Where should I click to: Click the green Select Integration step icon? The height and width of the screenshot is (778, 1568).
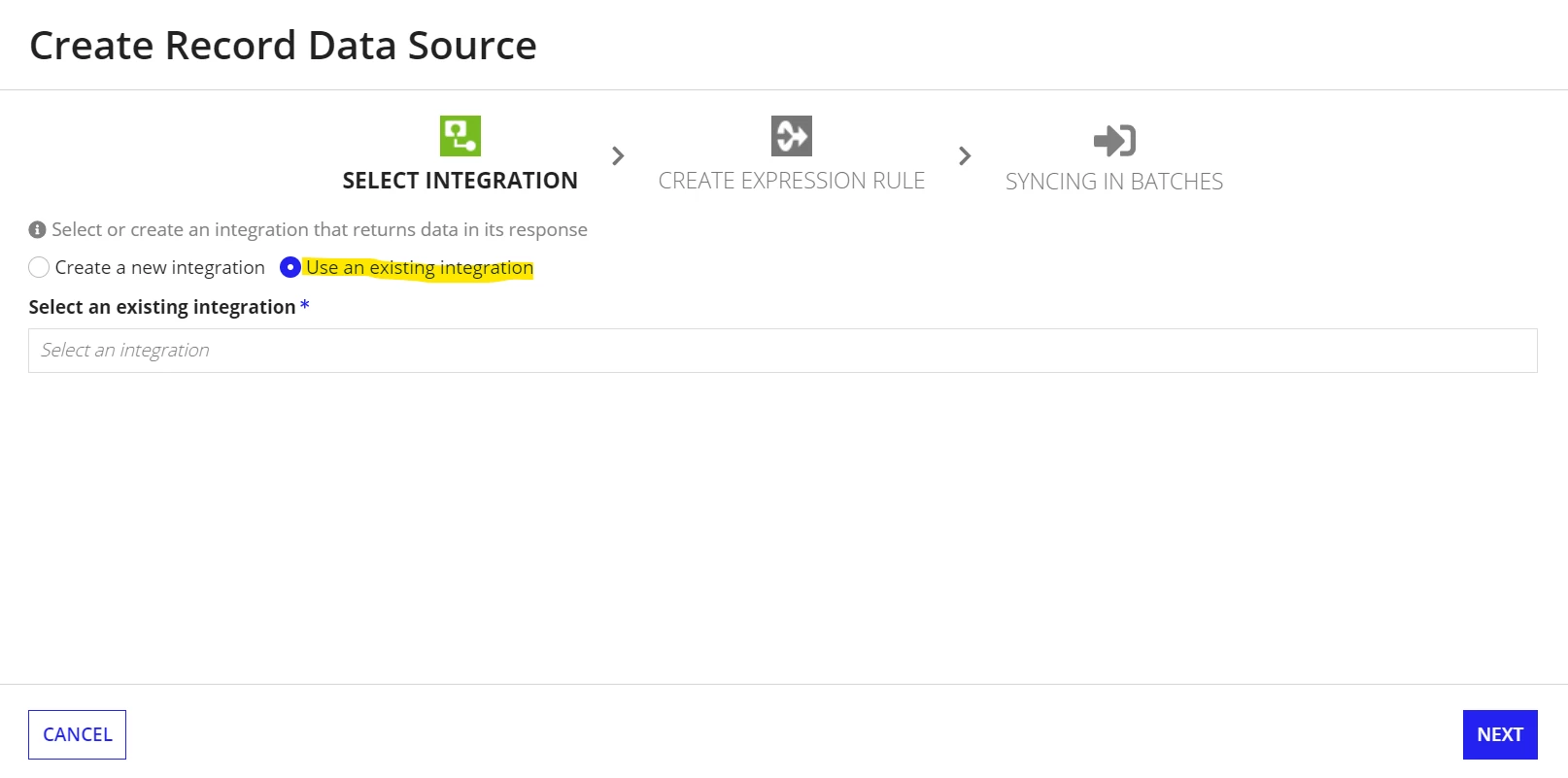[x=460, y=136]
